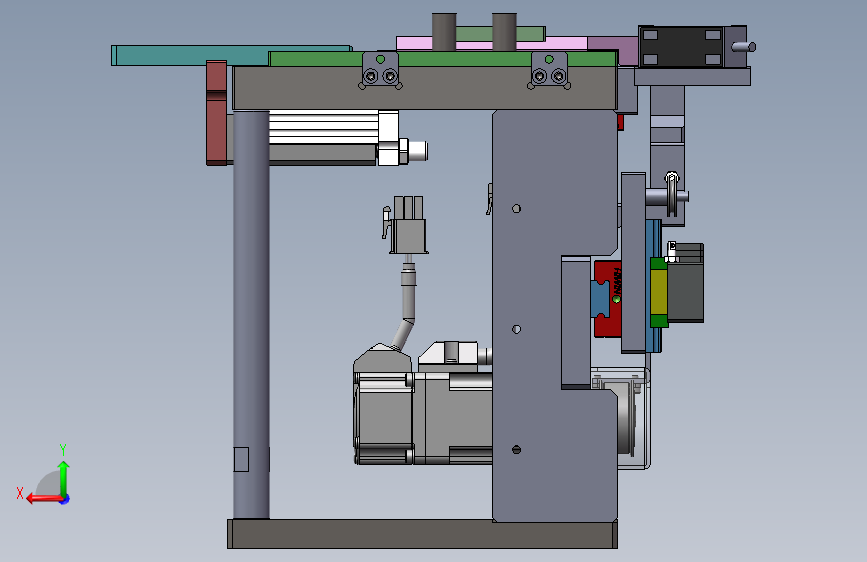Select the right dark cylinder on top
The width and height of the screenshot is (867, 562).
coord(504,32)
